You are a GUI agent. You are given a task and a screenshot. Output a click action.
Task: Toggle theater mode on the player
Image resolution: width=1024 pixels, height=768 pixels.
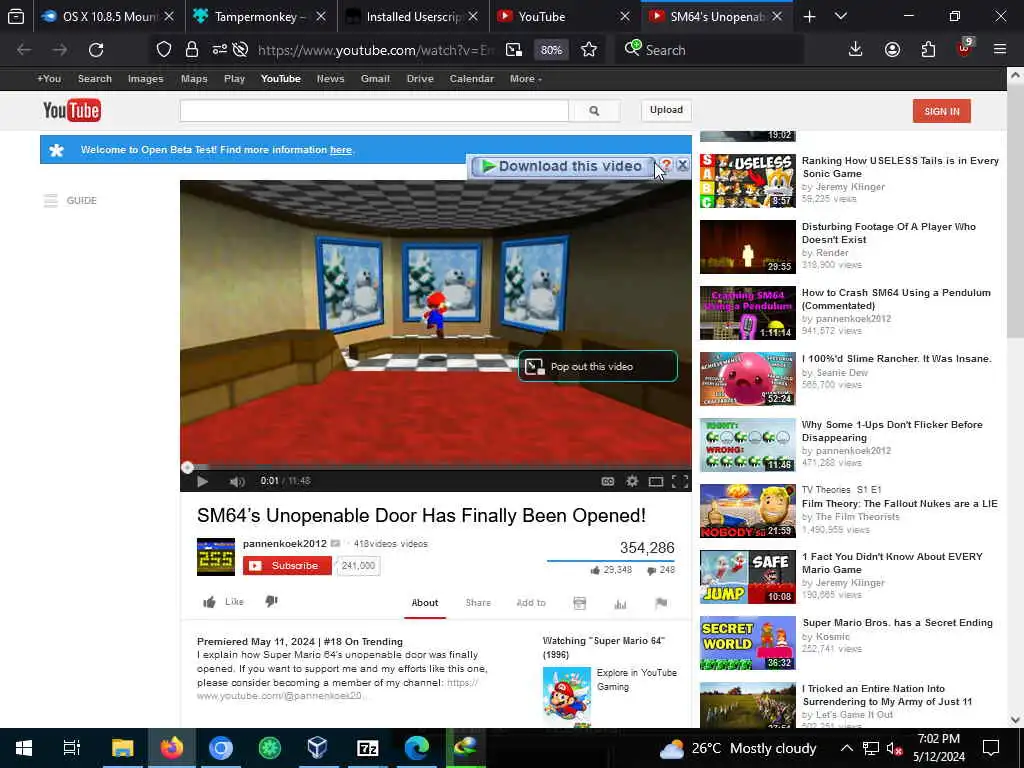click(656, 481)
